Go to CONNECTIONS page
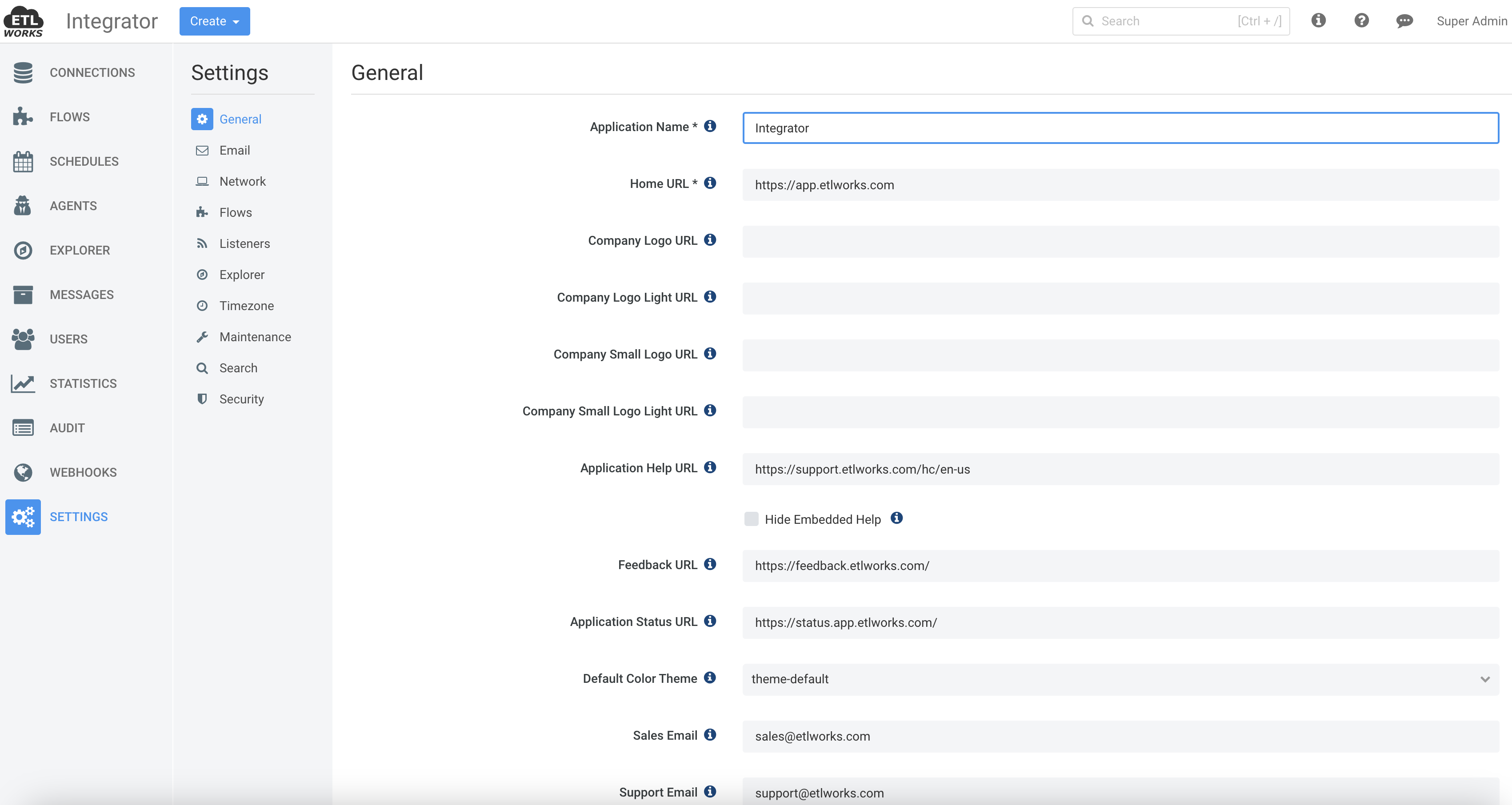 pos(92,73)
